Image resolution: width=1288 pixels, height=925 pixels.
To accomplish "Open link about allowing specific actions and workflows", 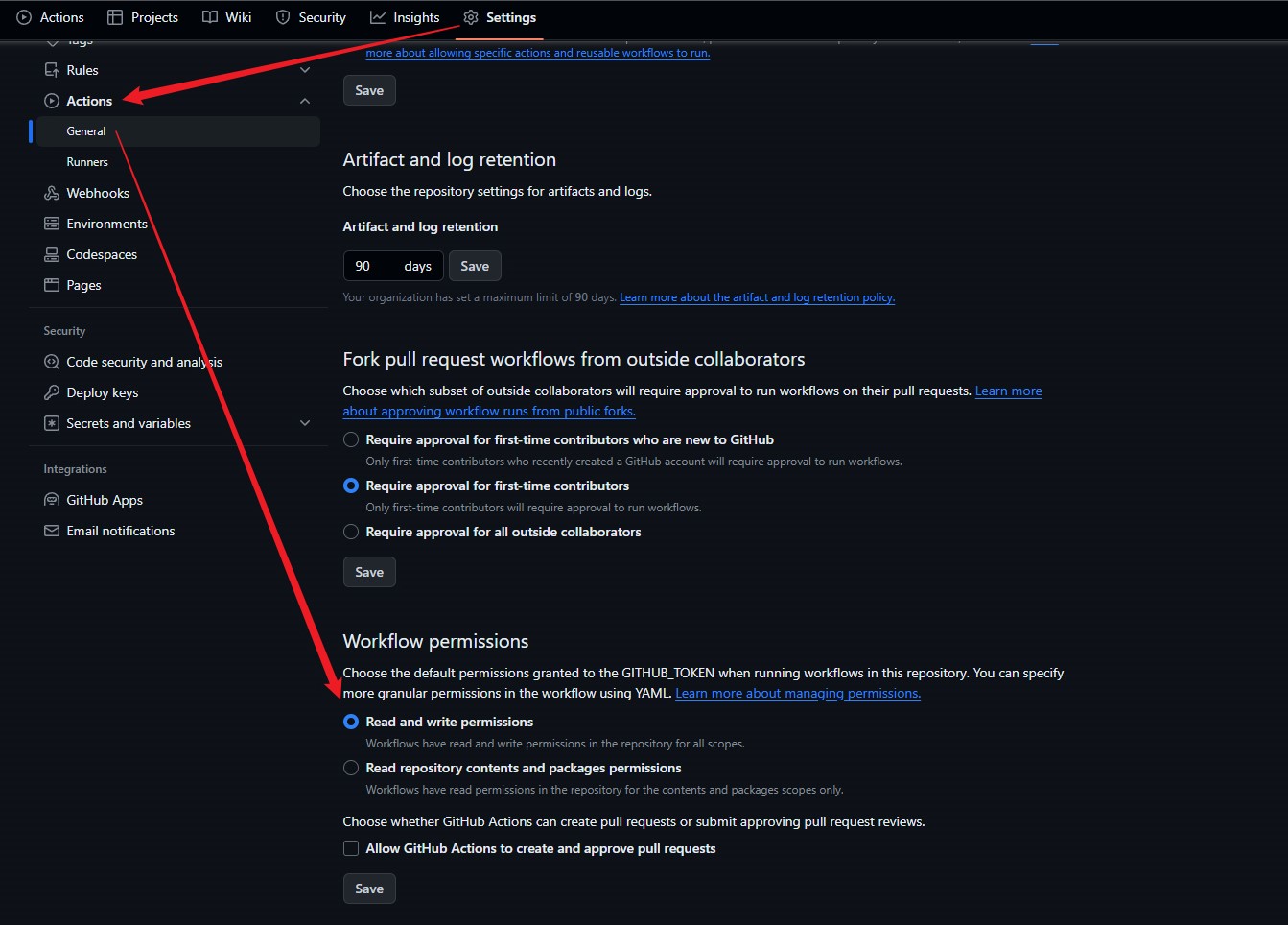I will click(x=538, y=53).
